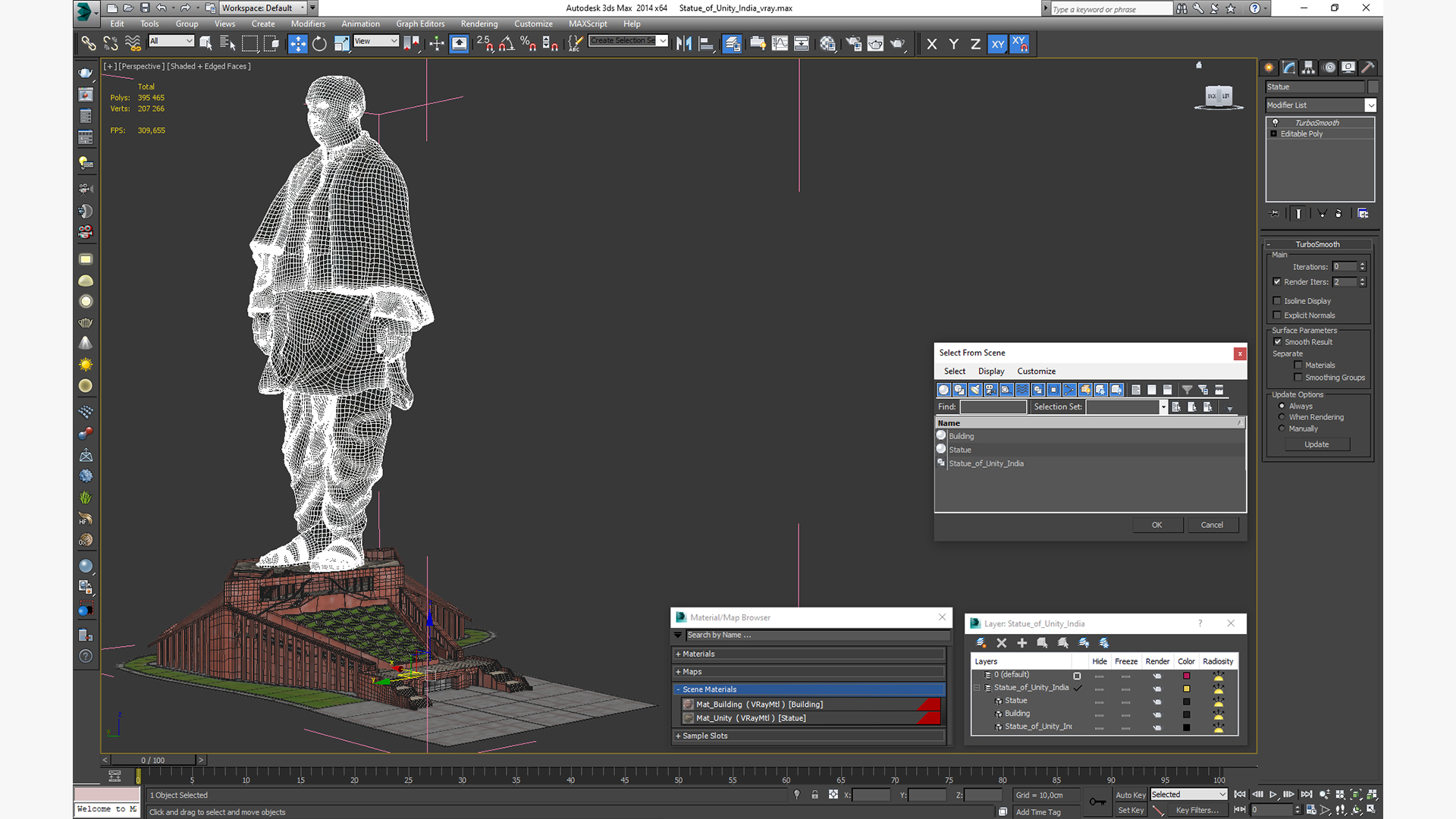Toggle Display Lights filter in Select From Scene
Screen dimensions: 1456x819
(x=975, y=390)
